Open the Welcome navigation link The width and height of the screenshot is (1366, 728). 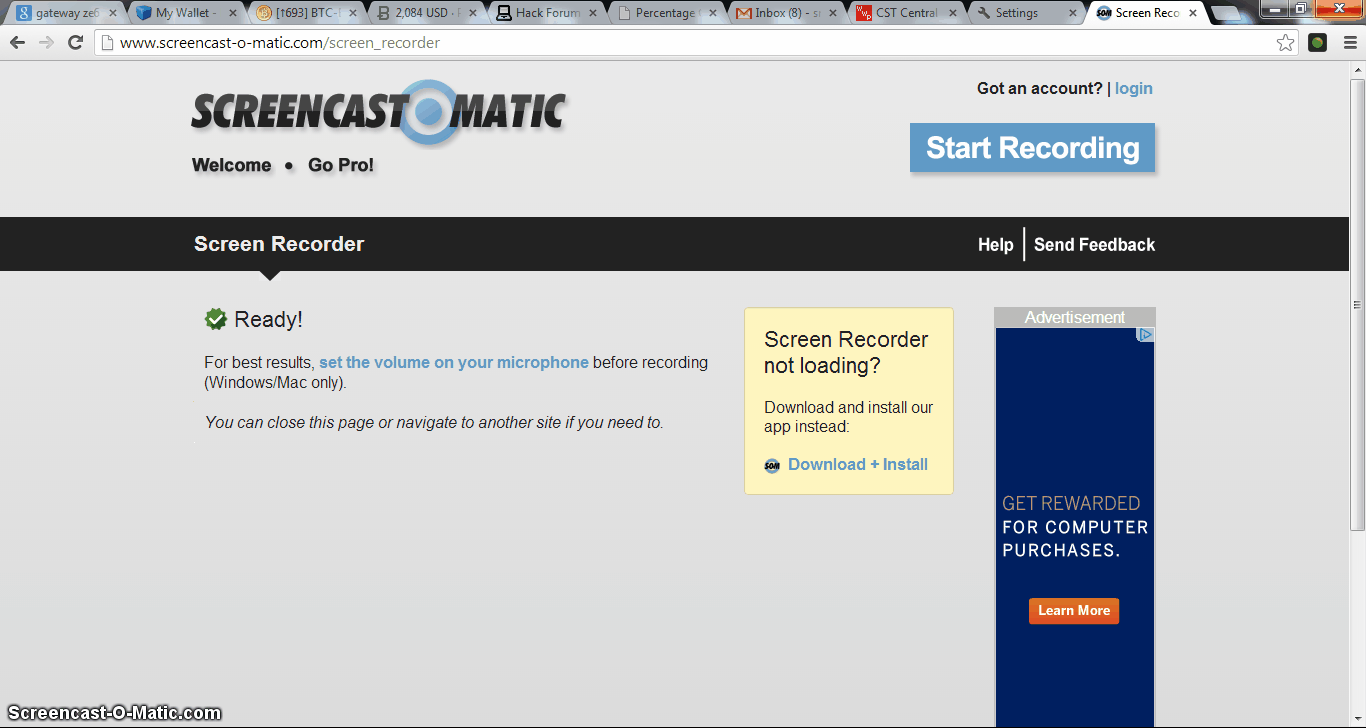pyautogui.click(x=231, y=165)
